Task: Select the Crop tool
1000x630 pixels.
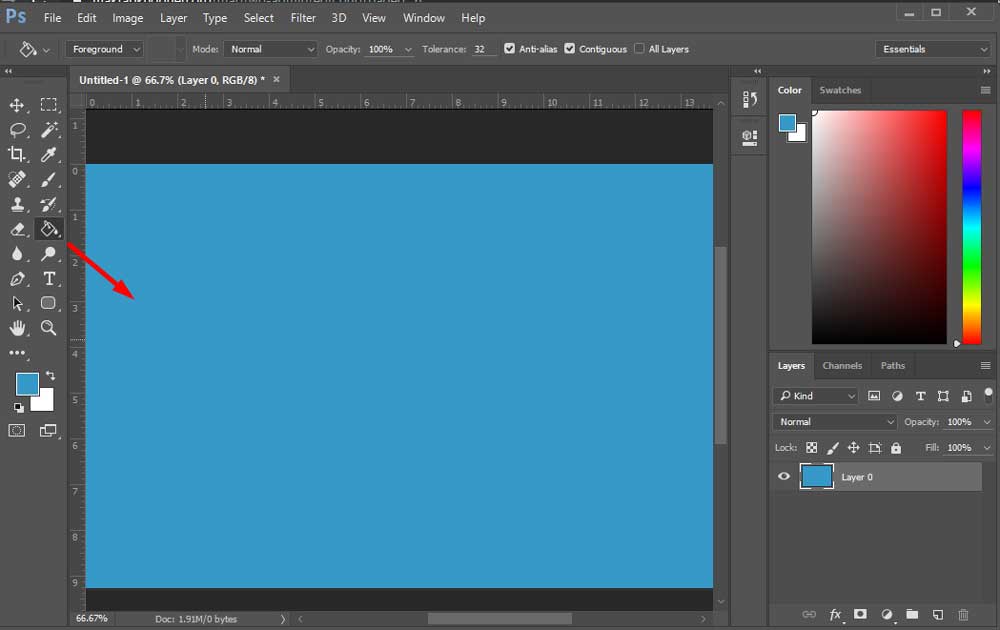Action: pos(17,154)
